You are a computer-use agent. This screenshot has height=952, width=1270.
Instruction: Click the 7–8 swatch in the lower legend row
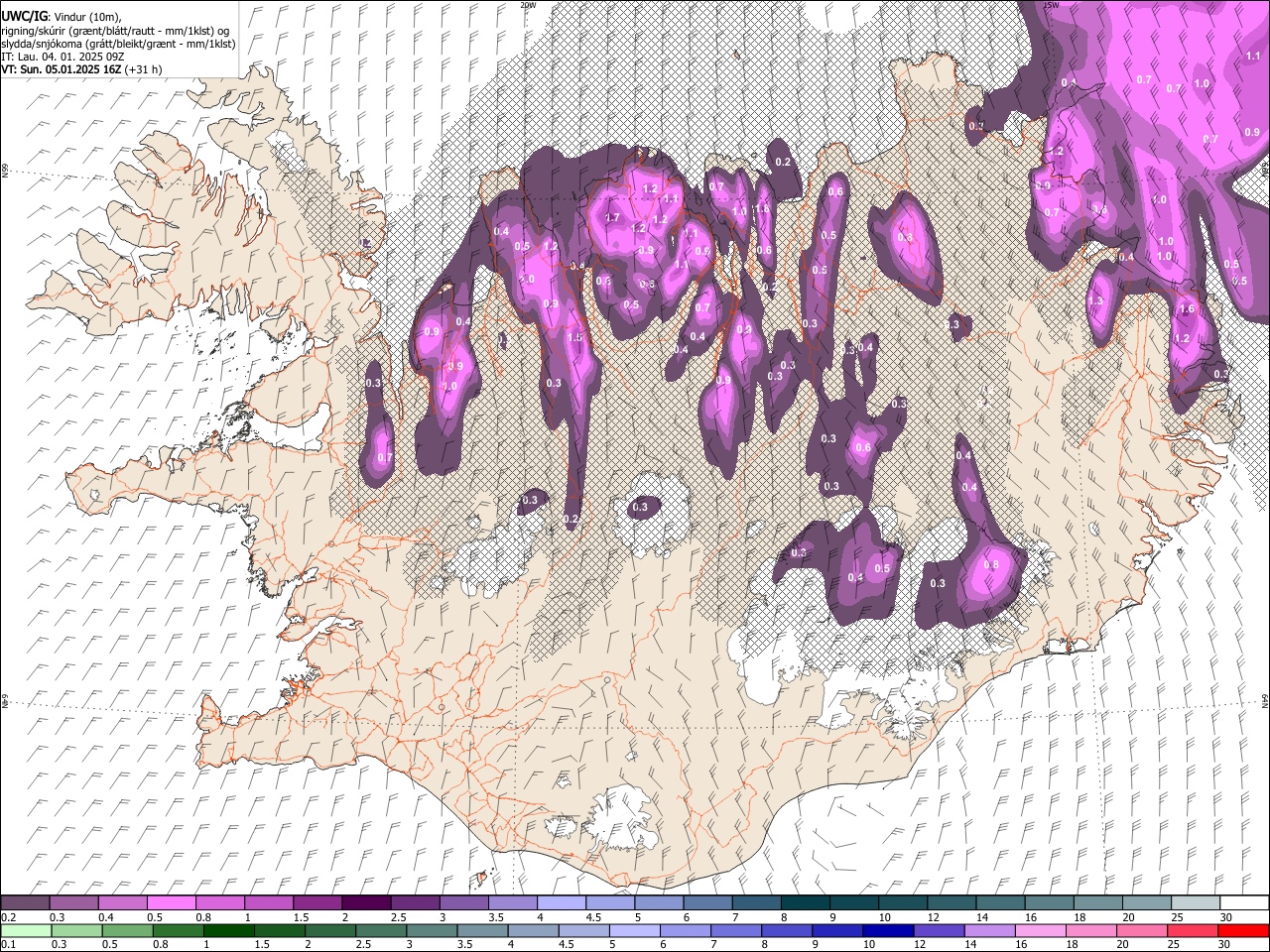[735, 930]
